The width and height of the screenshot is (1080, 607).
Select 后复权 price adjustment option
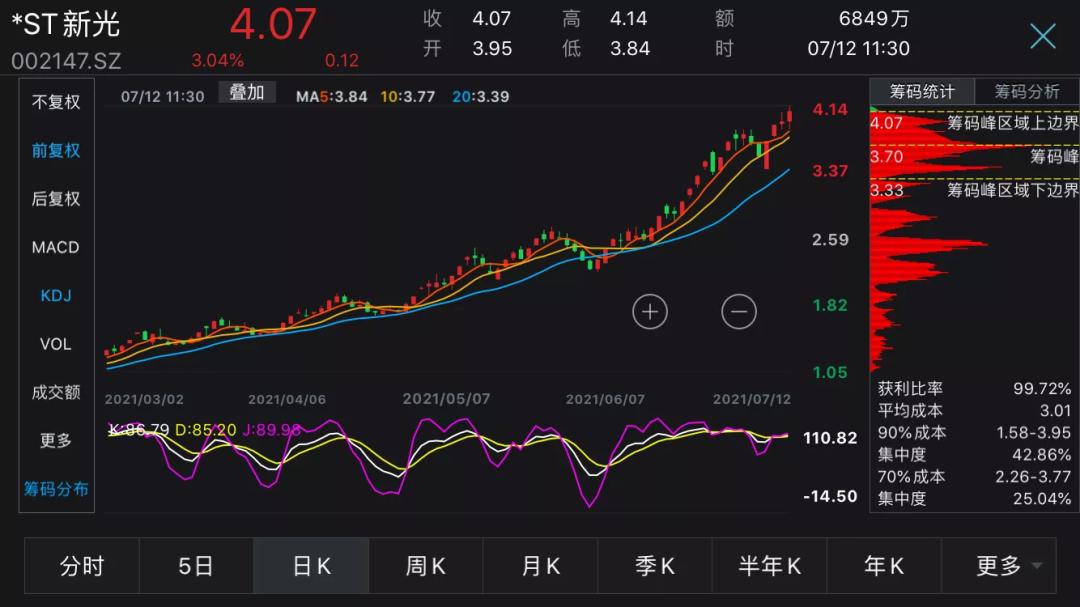56,198
